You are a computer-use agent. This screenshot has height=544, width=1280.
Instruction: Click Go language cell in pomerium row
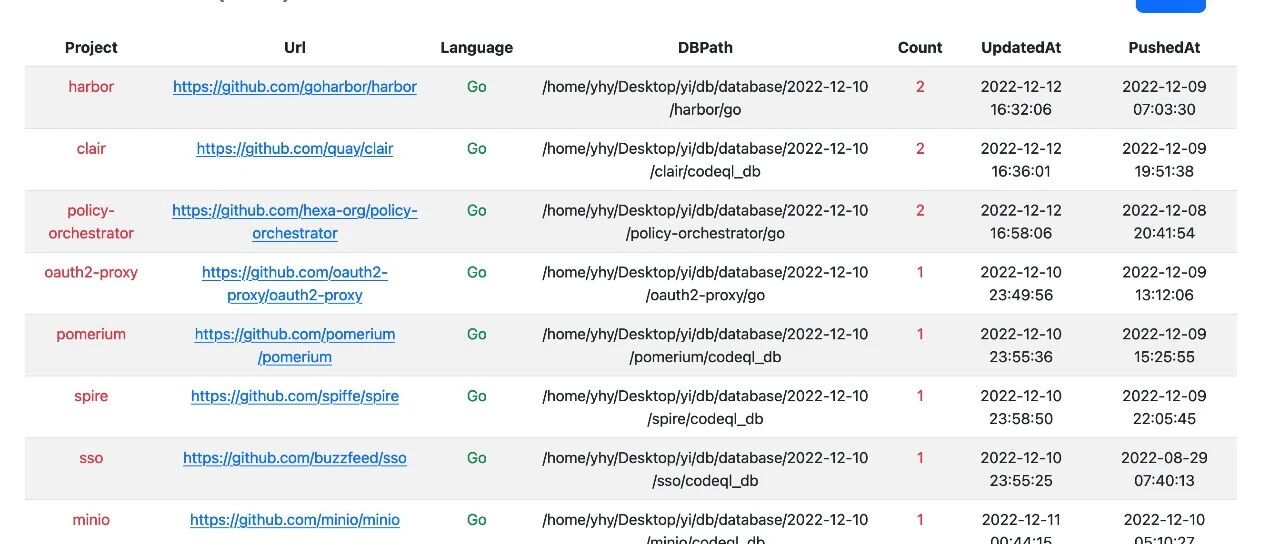click(x=477, y=335)
